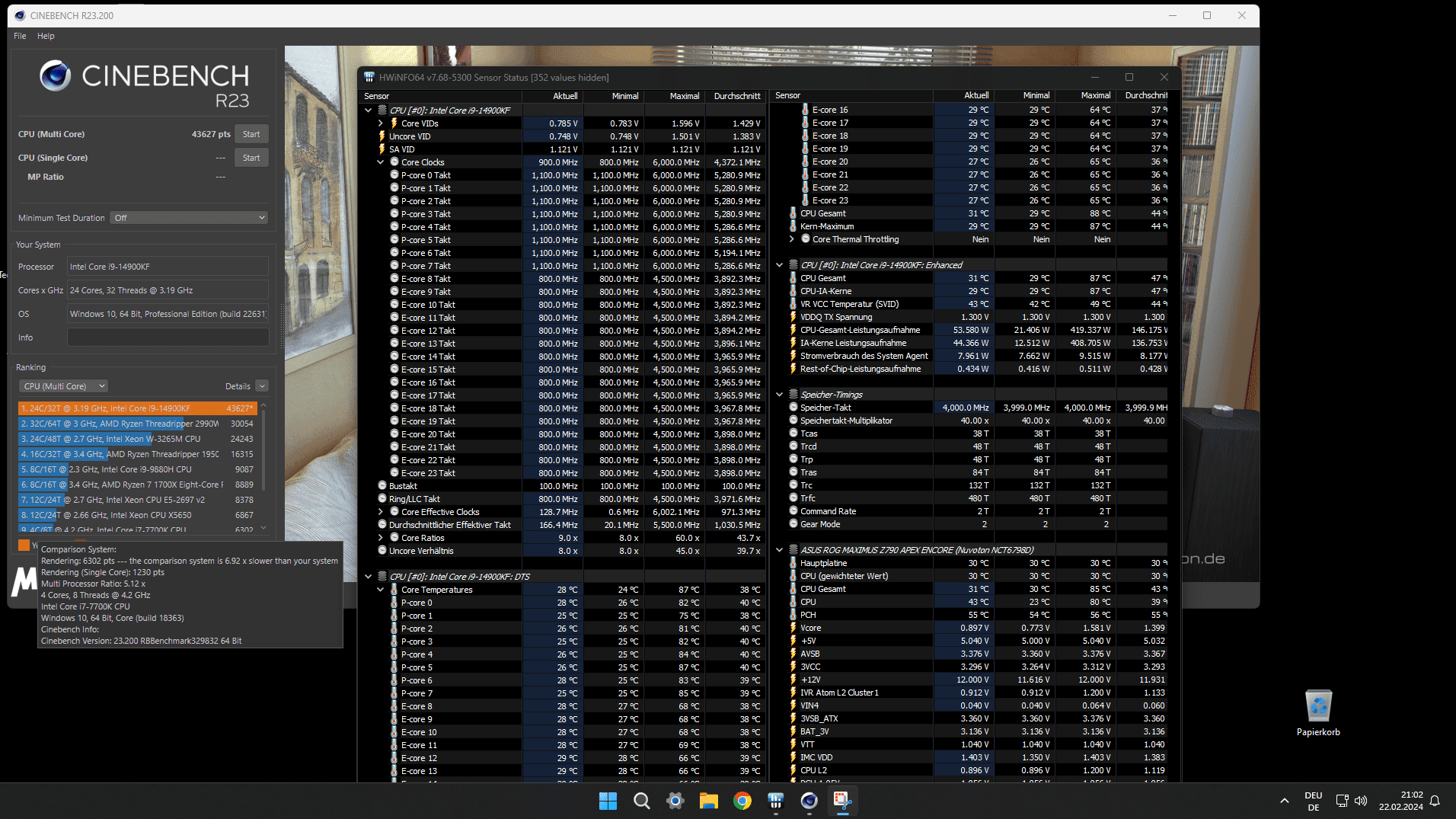The width and height of the screenshot is (1456, 819).
Task: Open the CPU (Multi Core) ranking dropdown
Action: tap(64, 386)
